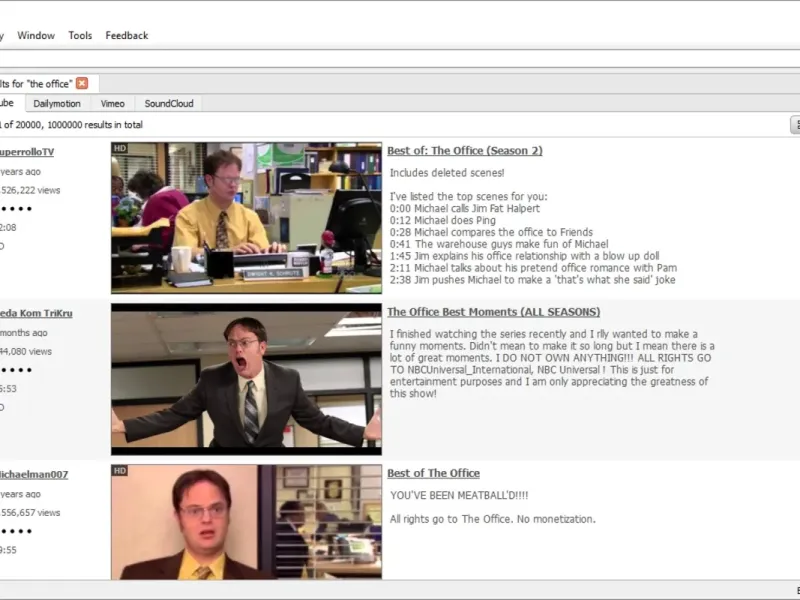800x600 pixels.
Task: Open the Feedback menu
Action: point(127,35)
